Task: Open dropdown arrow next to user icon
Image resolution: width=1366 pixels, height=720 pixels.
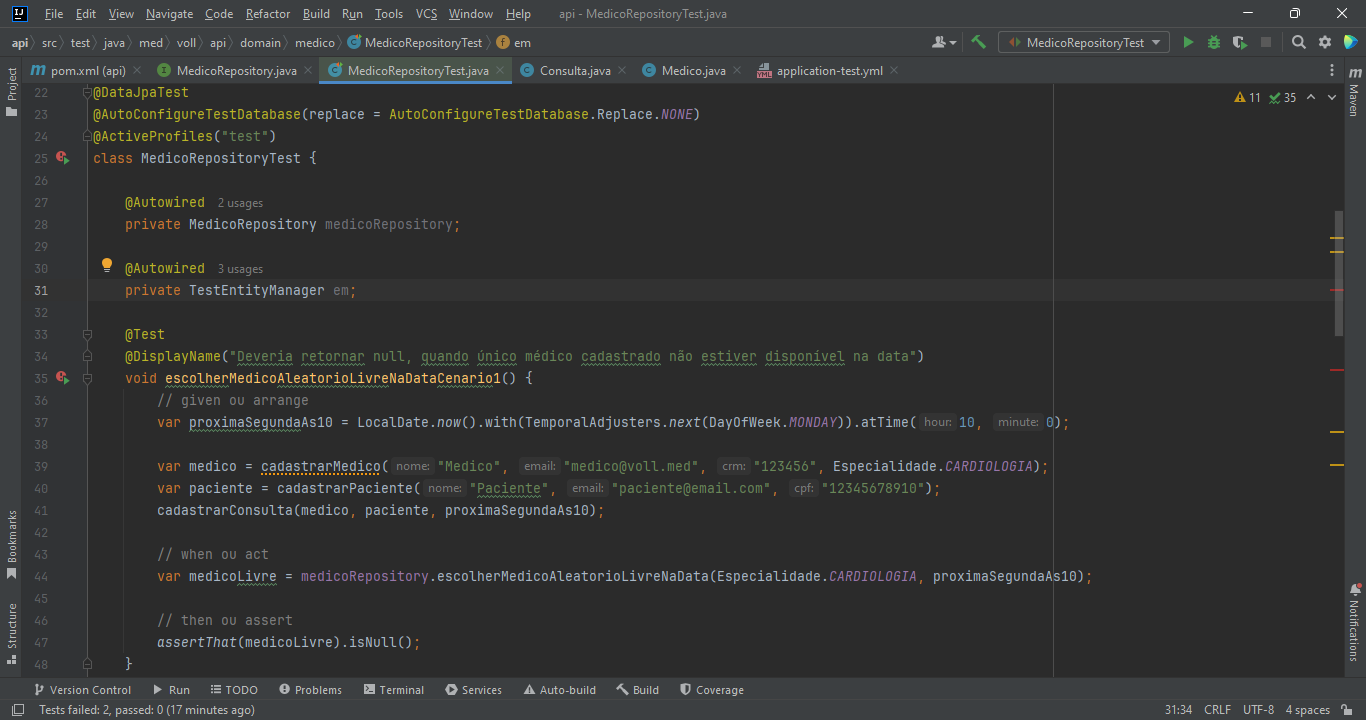Action: (x=954, y=42)
